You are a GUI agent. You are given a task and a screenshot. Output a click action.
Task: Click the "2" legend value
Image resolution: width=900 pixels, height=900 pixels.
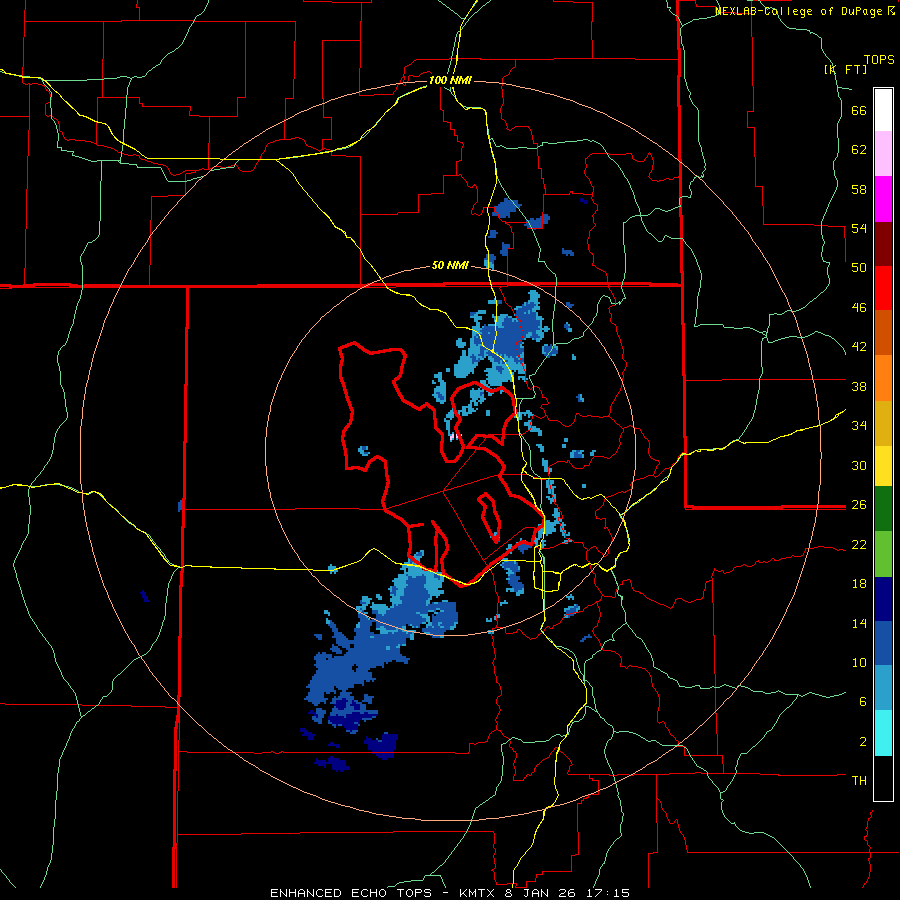point(863,741)
